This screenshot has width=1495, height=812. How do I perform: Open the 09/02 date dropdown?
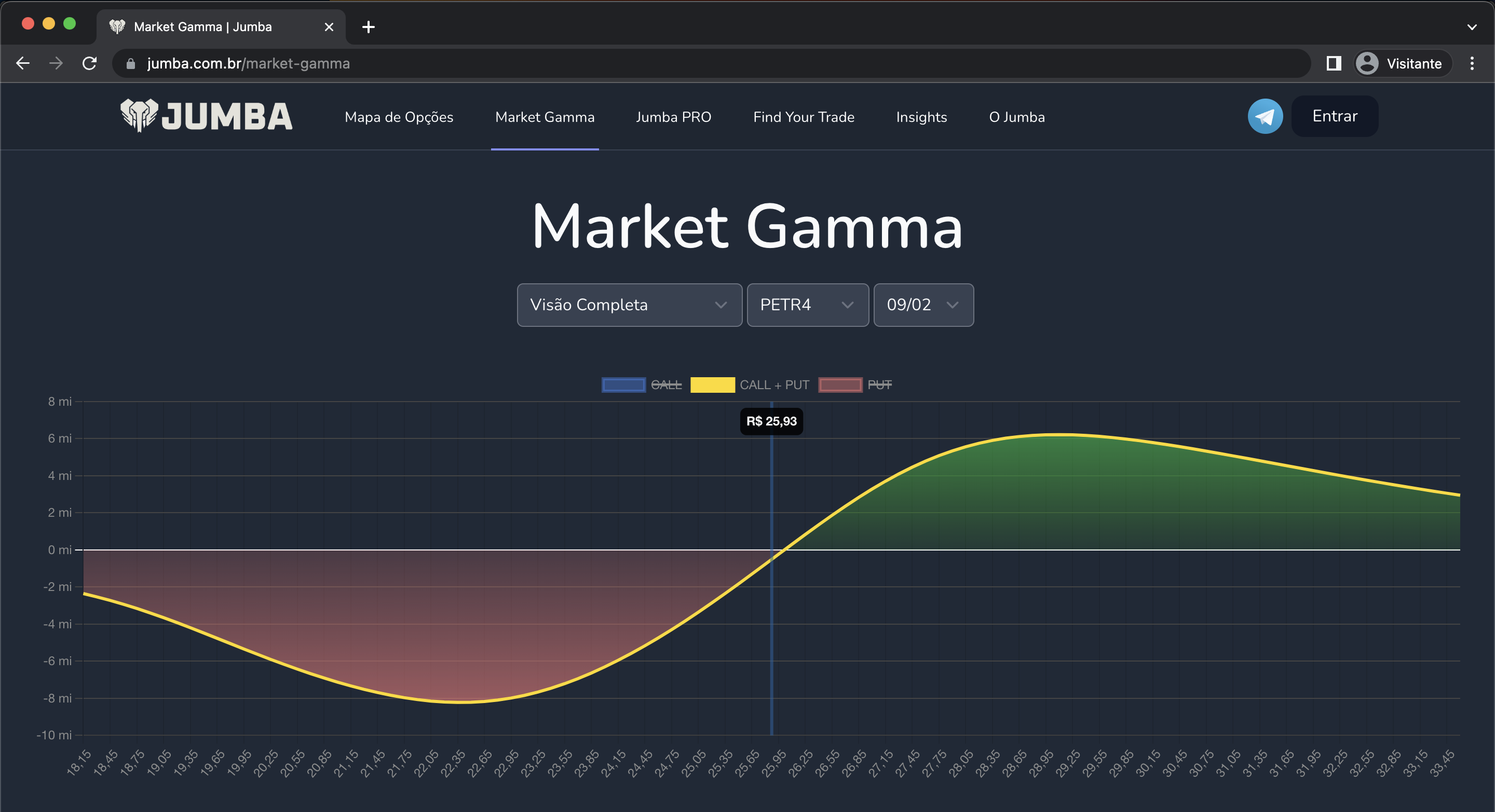tap(923, 305)
